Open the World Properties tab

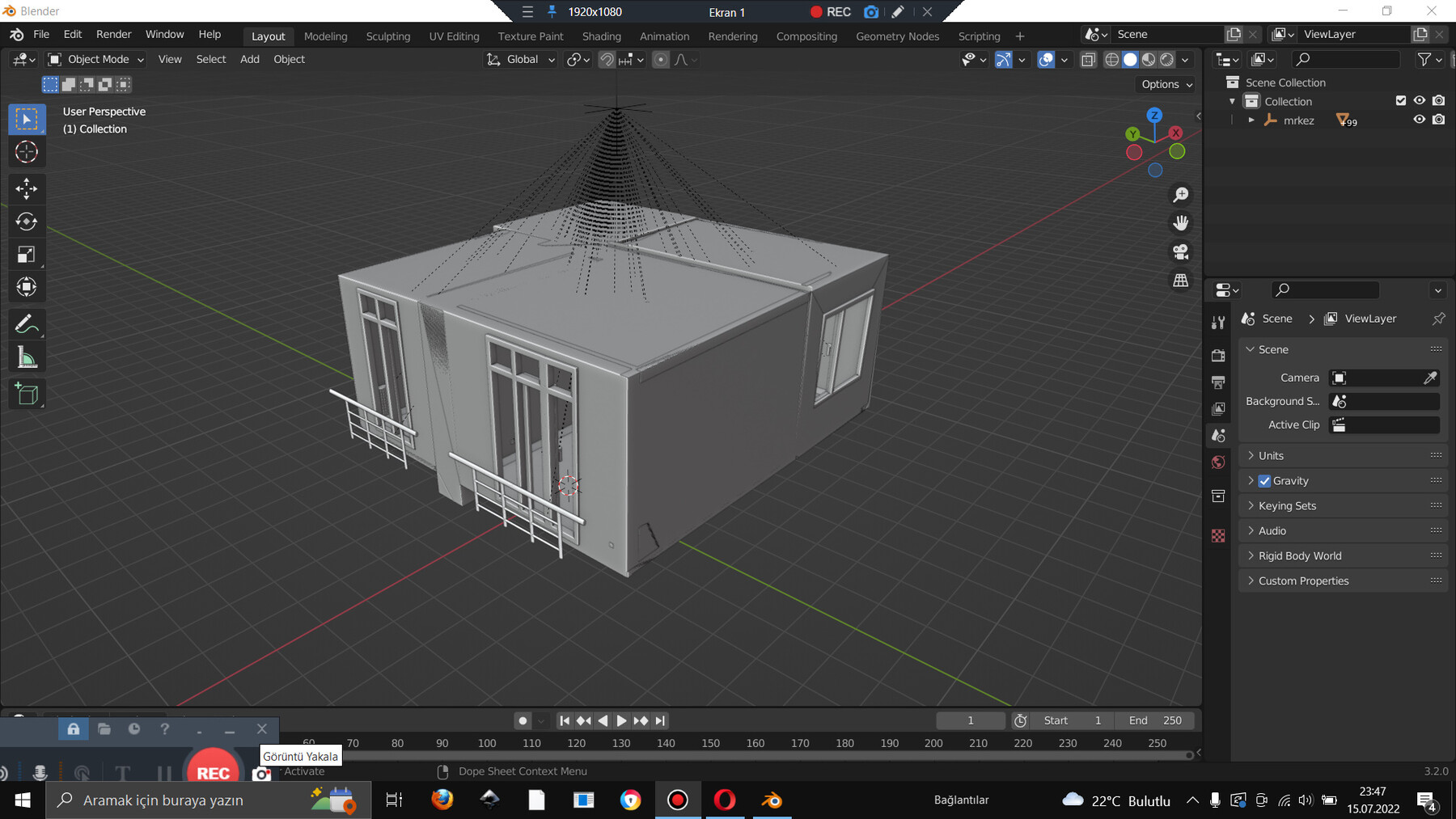click(x=1218, y=462)
